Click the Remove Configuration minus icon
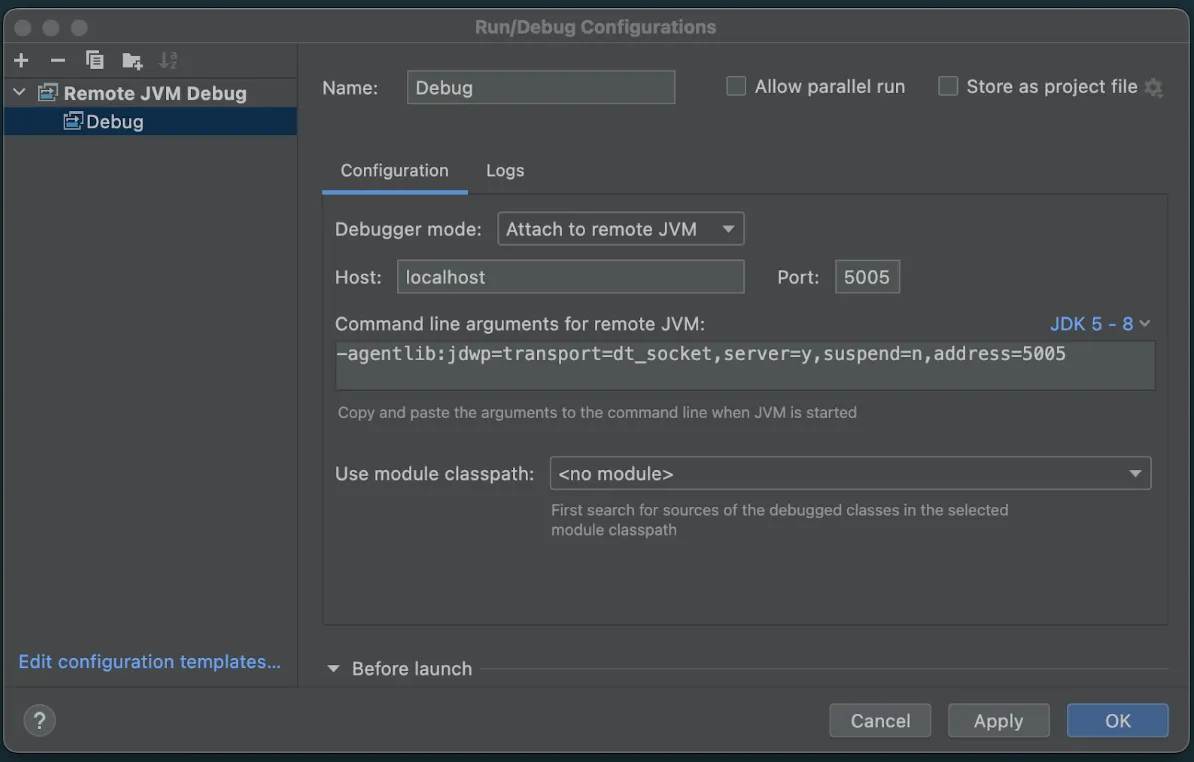The image size is (1194, 762). 58,60
